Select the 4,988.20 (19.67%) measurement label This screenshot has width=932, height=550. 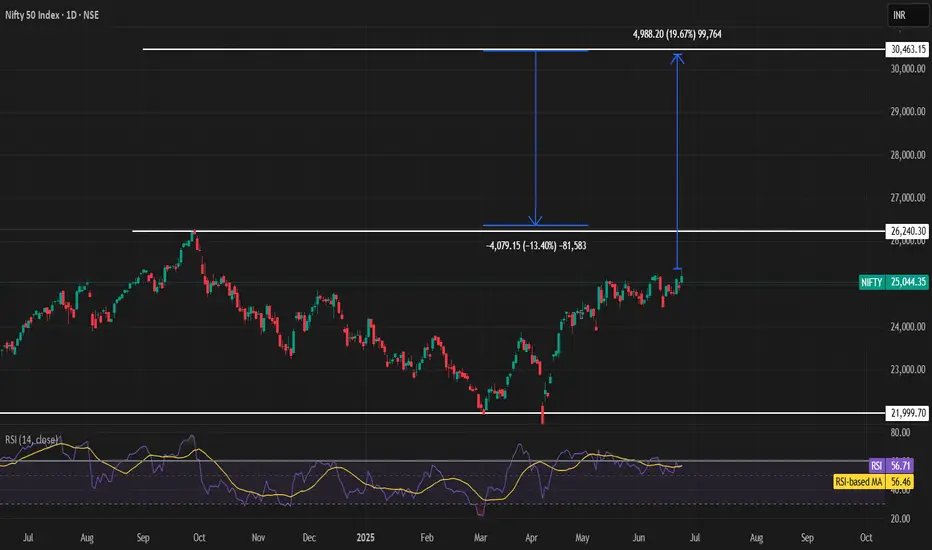[x=677, y=34]
